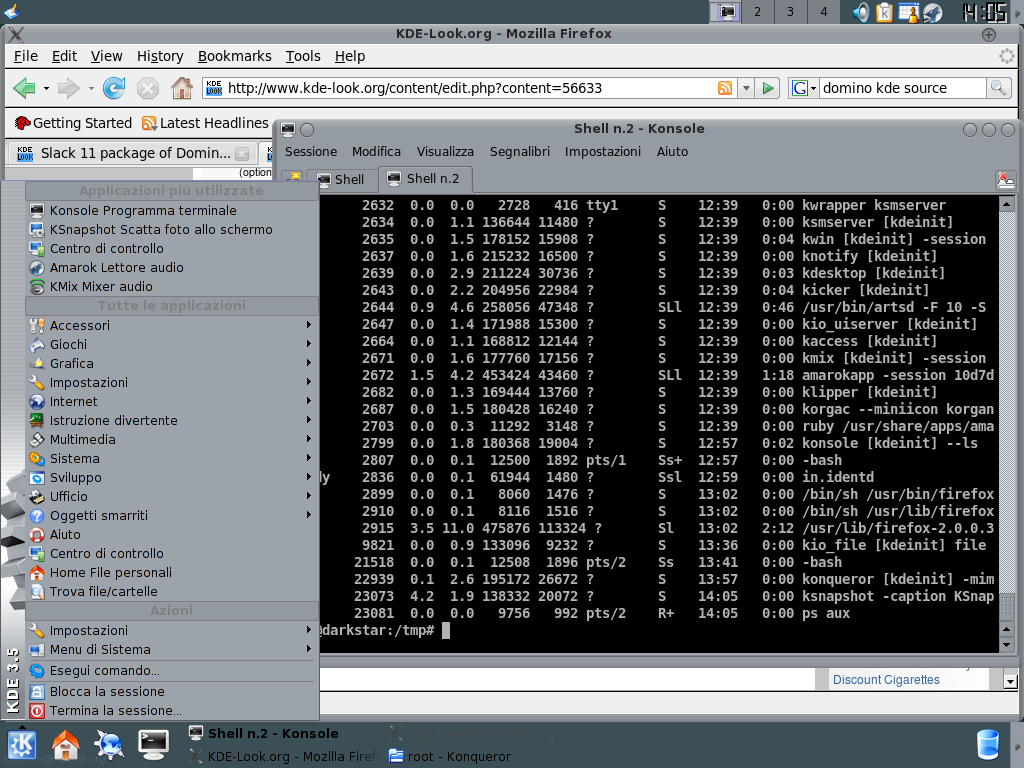Click Latest Headlines bookmark

(x=205, y=123)
